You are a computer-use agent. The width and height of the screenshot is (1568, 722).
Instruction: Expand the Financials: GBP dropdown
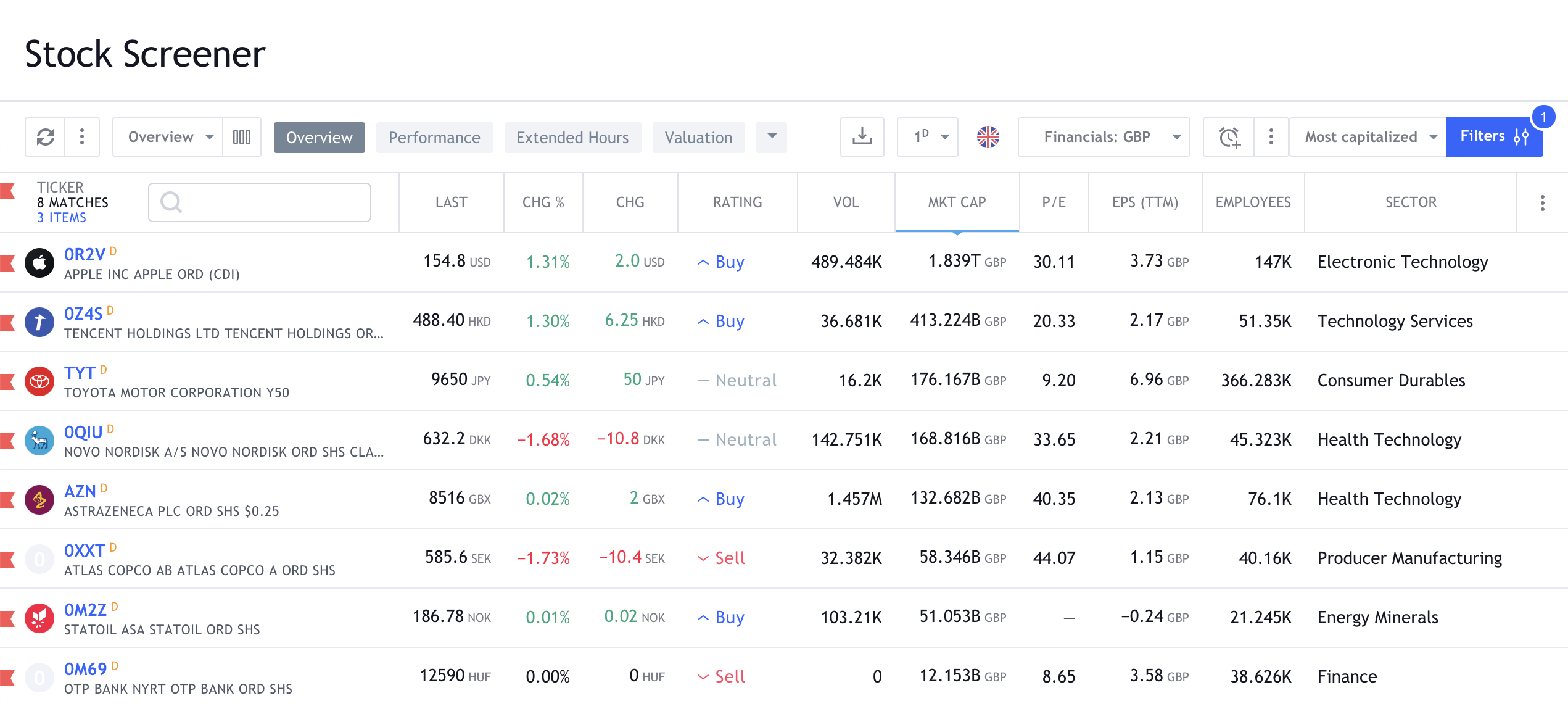1104,137
